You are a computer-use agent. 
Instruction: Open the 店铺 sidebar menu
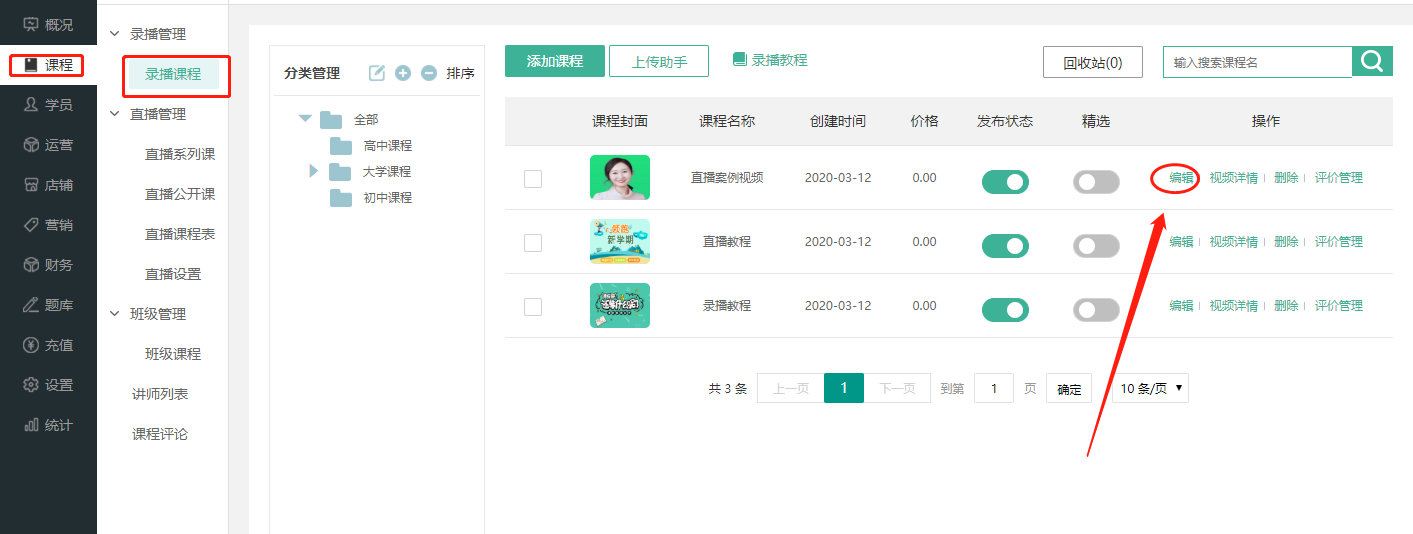(48, 185)
